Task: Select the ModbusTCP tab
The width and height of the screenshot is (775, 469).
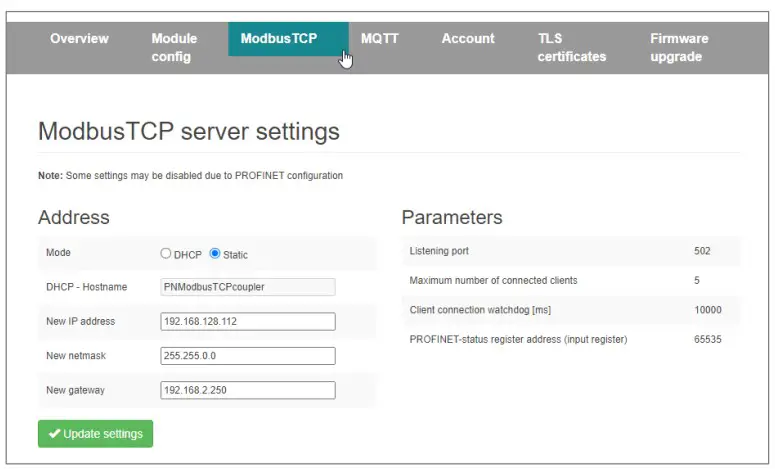Action: [x=279, y=39]
